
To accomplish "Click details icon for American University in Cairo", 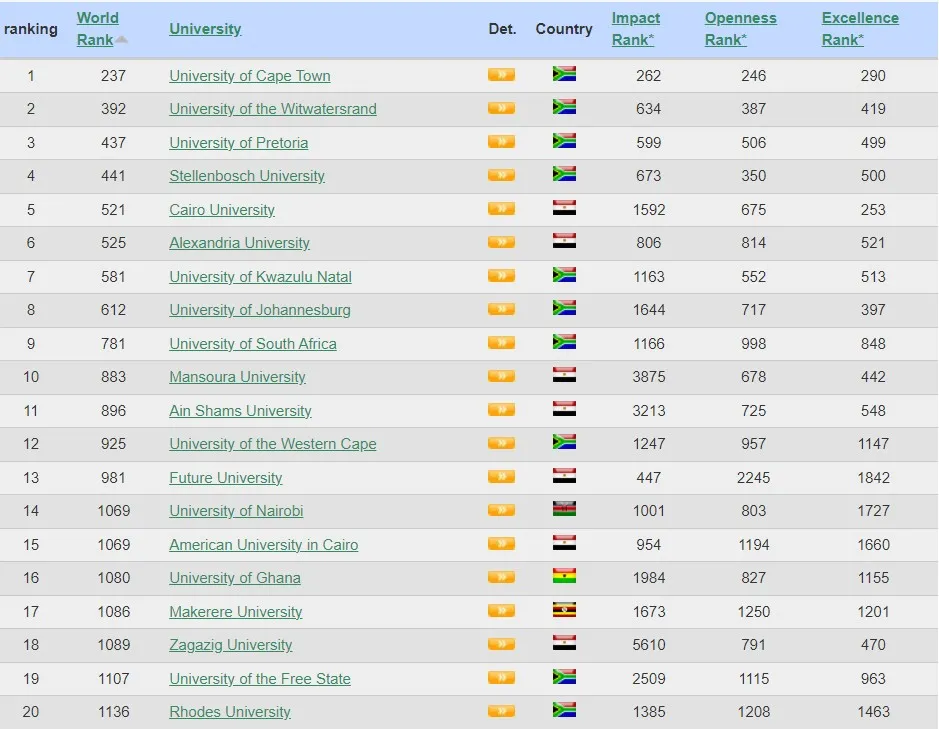I will coord(501,544).
